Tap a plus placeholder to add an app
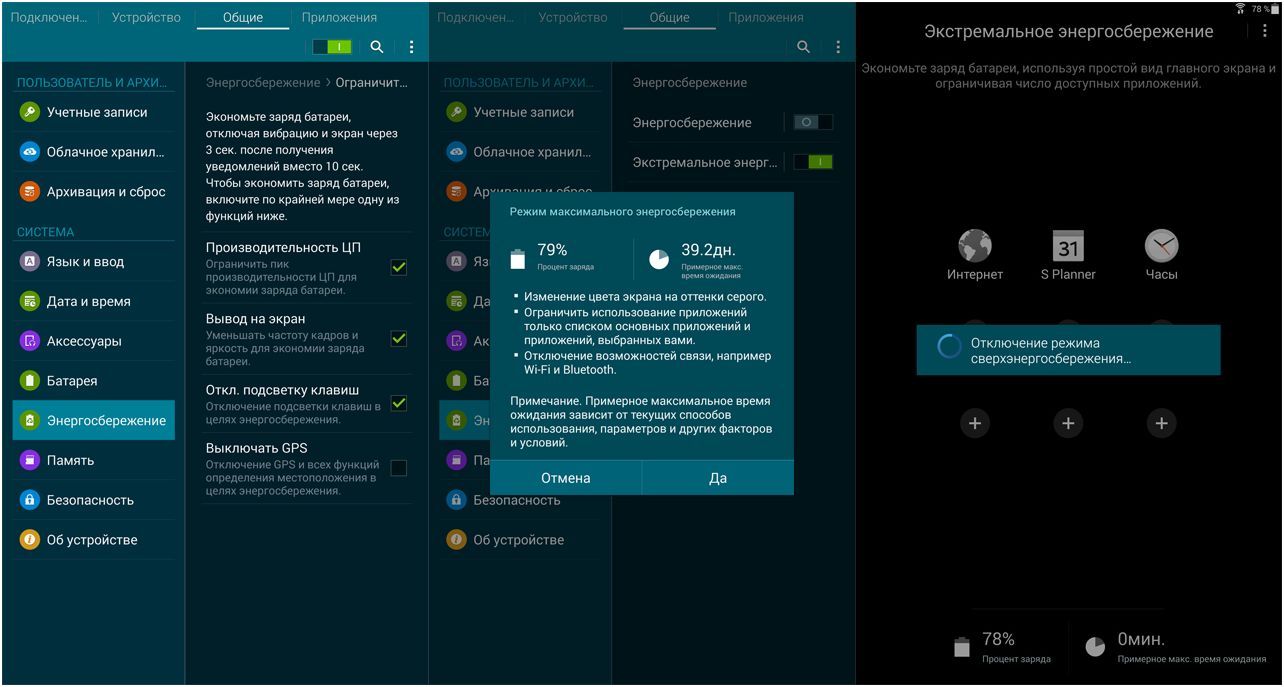Image resolution: width=1284 pixels, height=687 pixels. pos(974,423)
